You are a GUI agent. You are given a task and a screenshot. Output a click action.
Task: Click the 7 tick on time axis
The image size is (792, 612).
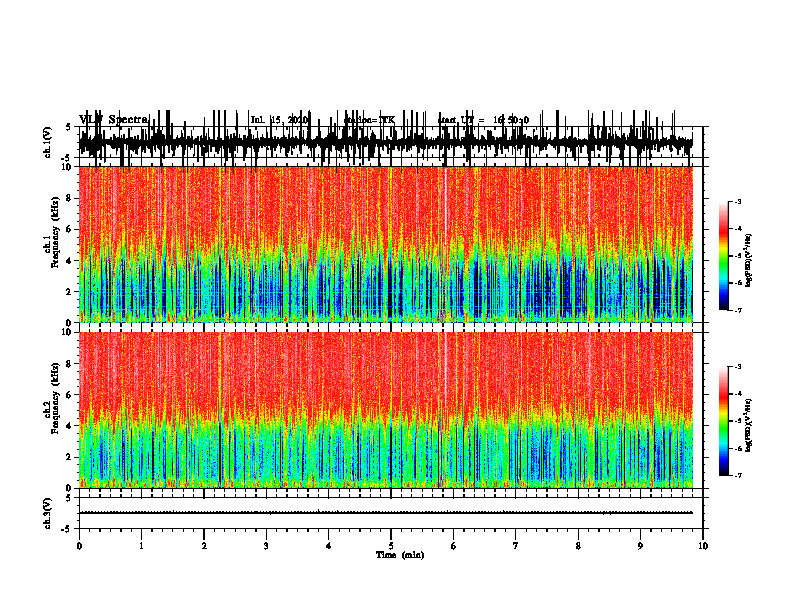tap(516, 546)
